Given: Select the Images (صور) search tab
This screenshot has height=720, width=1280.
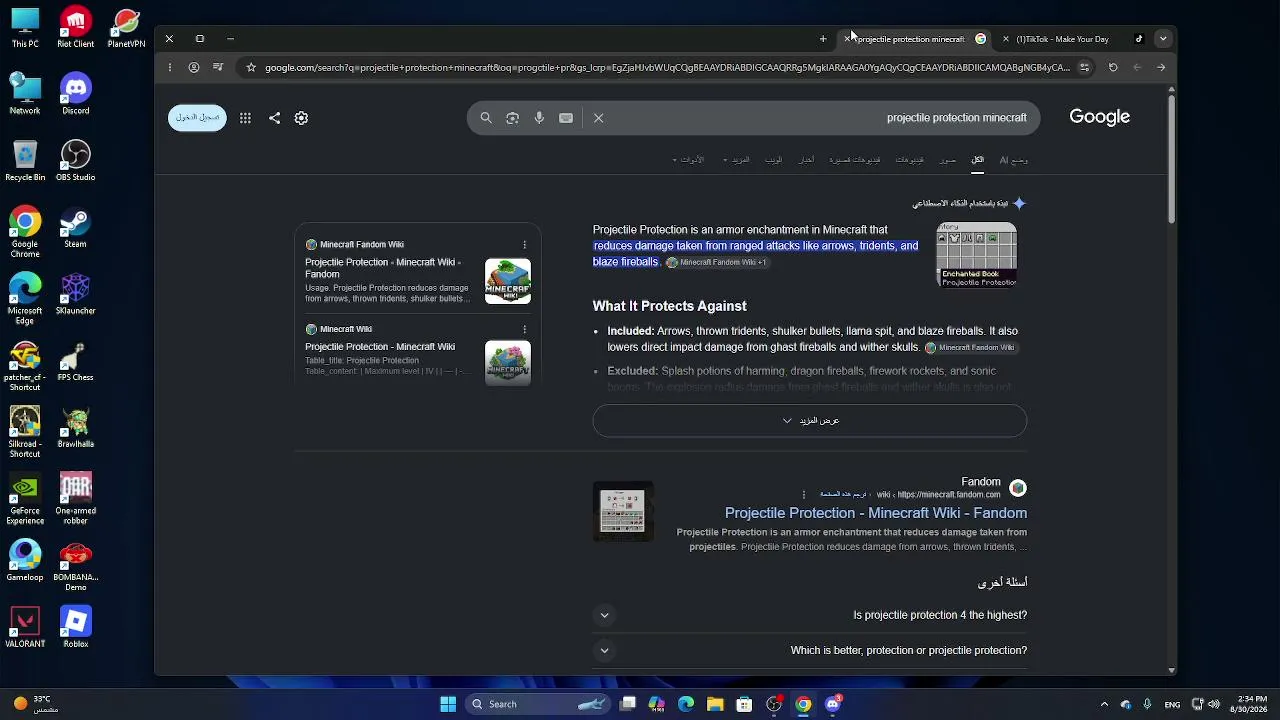Looking at the screenshot, I should pos(948,160).
